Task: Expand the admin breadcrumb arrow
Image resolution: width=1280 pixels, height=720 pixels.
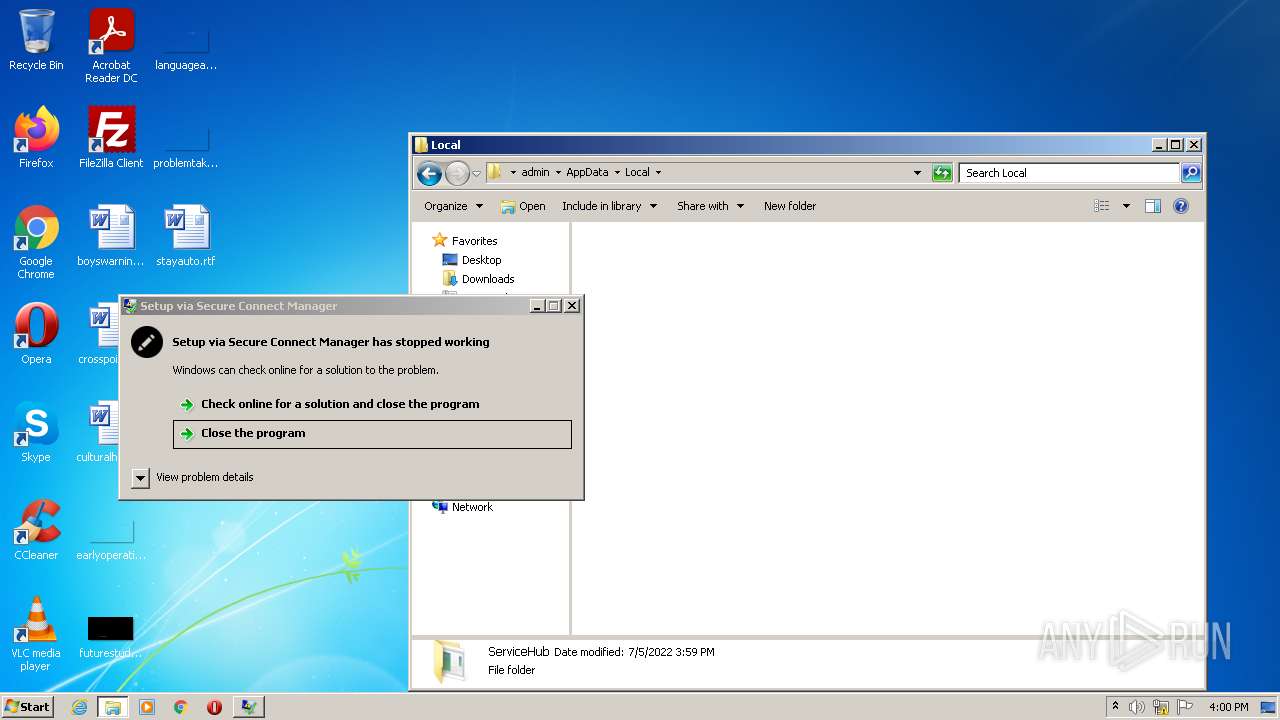Action: point(558,173)
